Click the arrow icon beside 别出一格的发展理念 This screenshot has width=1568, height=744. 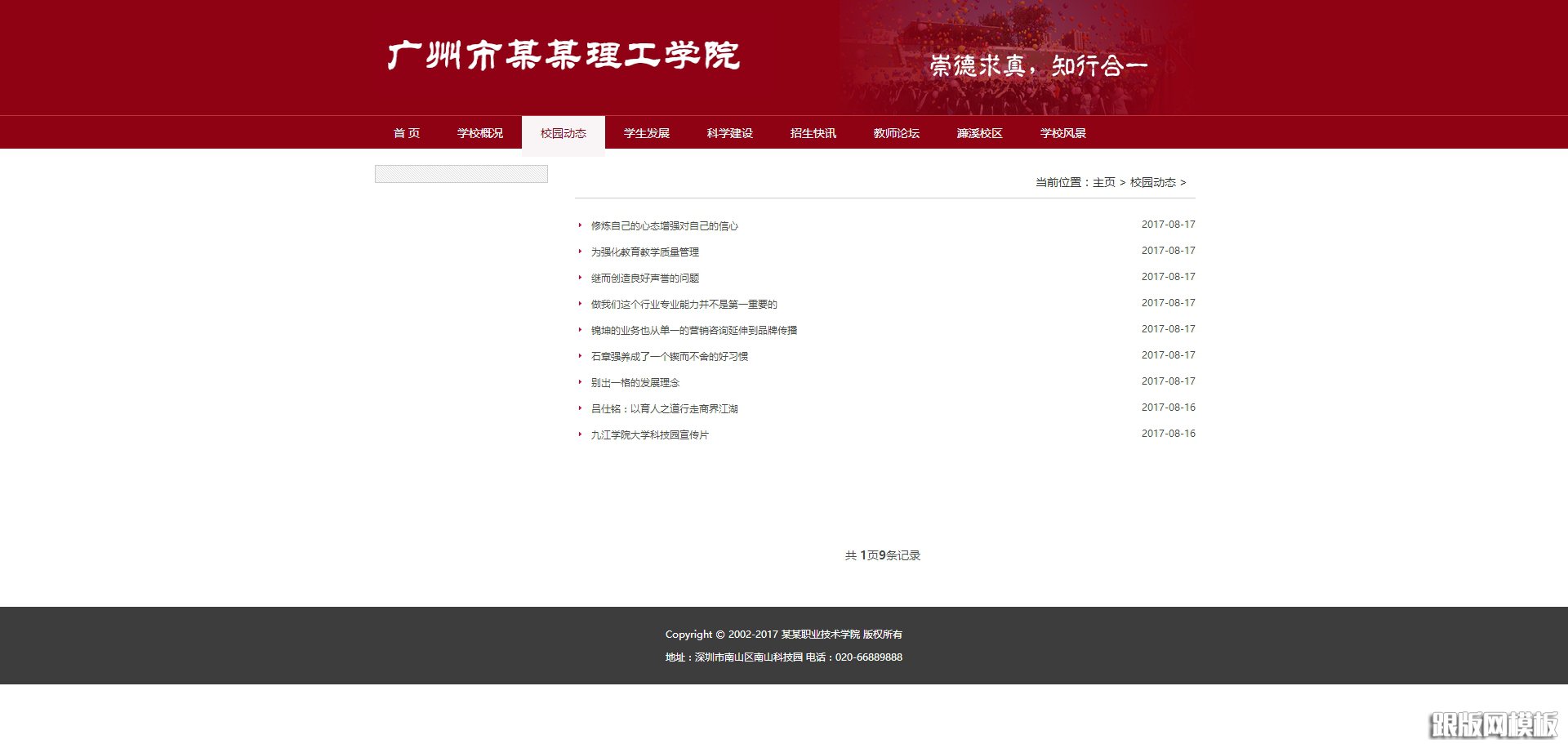coord(578,381)
